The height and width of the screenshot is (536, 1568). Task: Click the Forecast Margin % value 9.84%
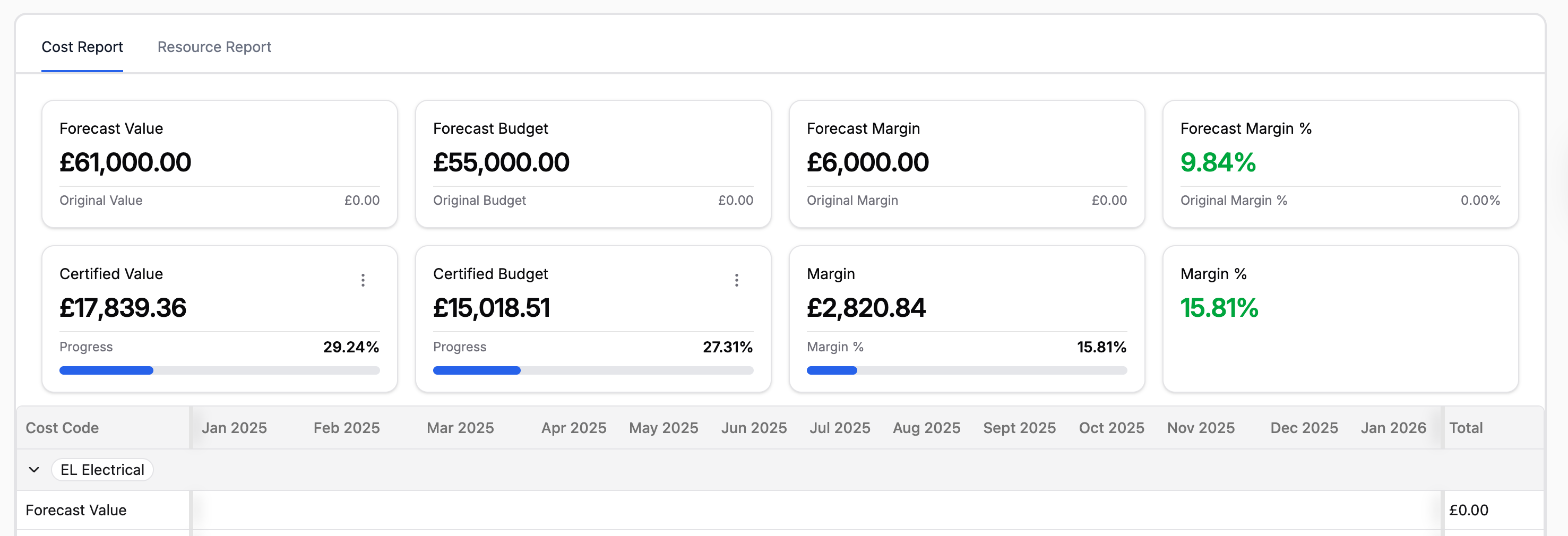point(1218,162)
